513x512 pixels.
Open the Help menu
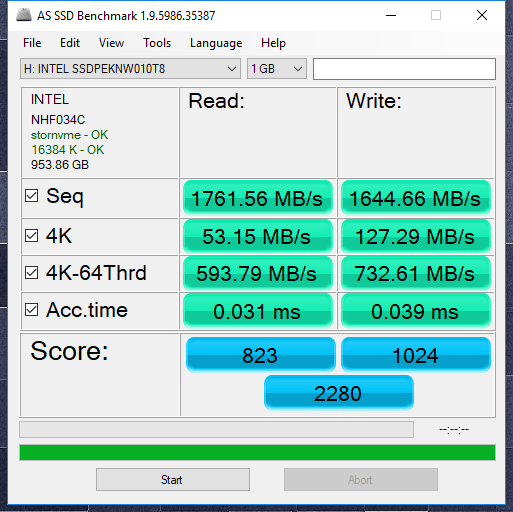(273, 43)
